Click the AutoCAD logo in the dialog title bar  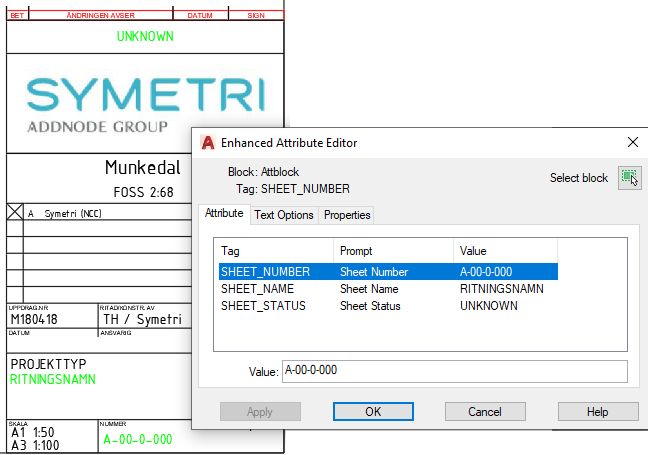pyautogui.click(x=207, y=143)
